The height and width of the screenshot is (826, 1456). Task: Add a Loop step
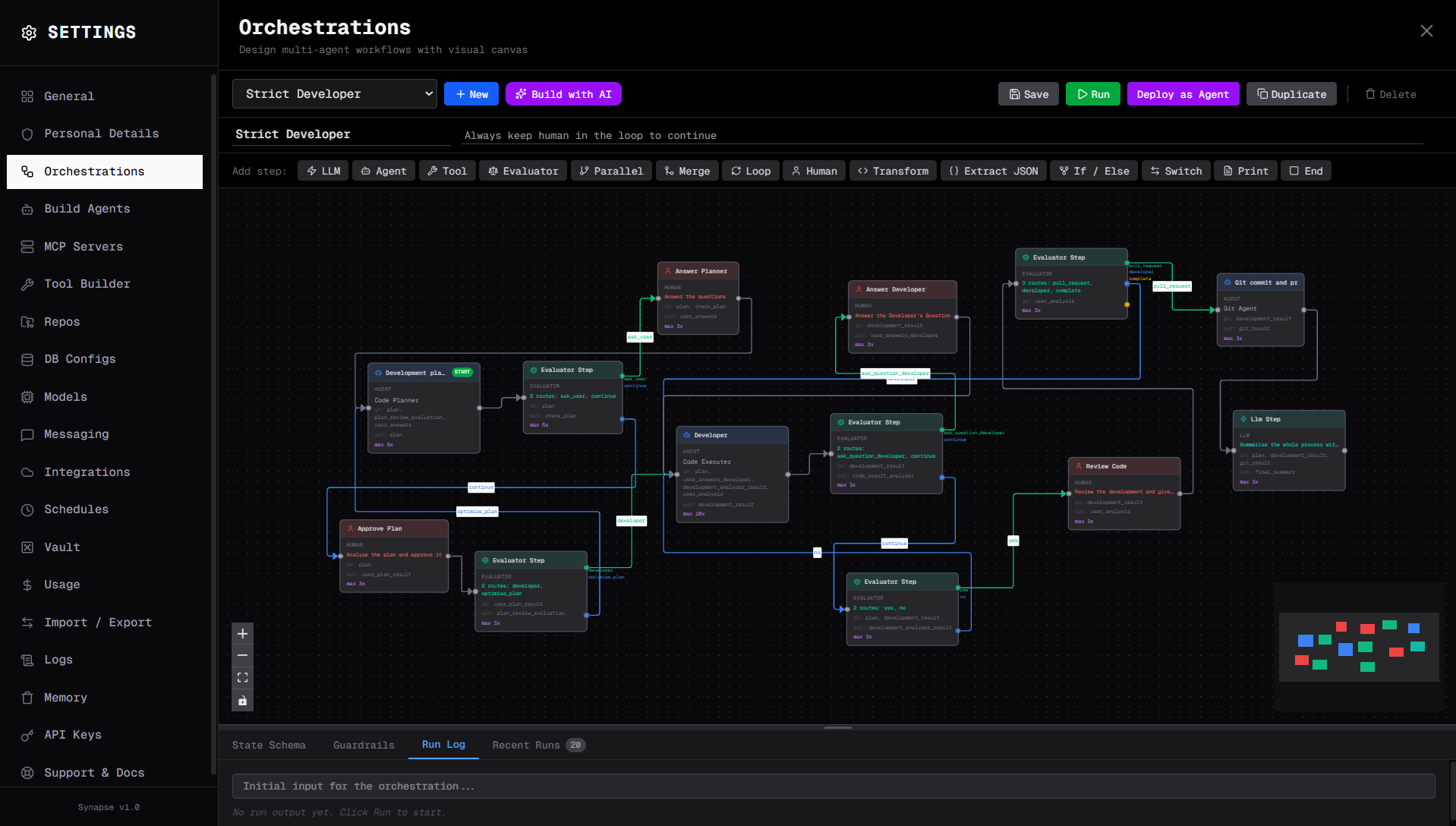click(751, 171)
